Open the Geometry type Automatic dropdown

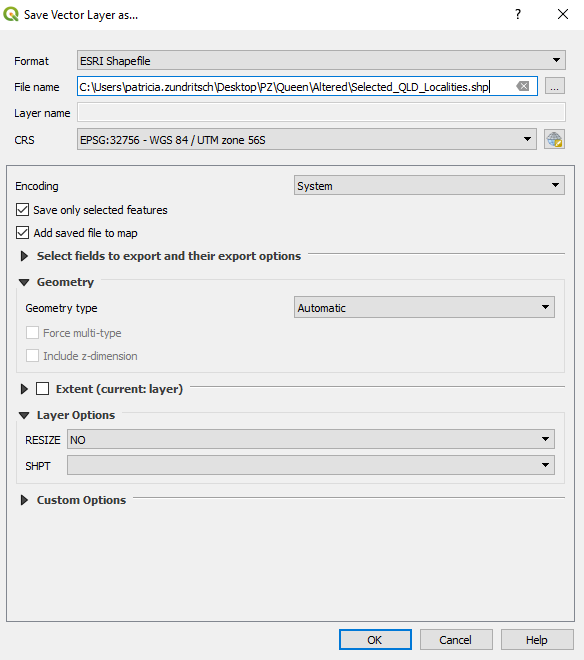(x=424, y=307)
